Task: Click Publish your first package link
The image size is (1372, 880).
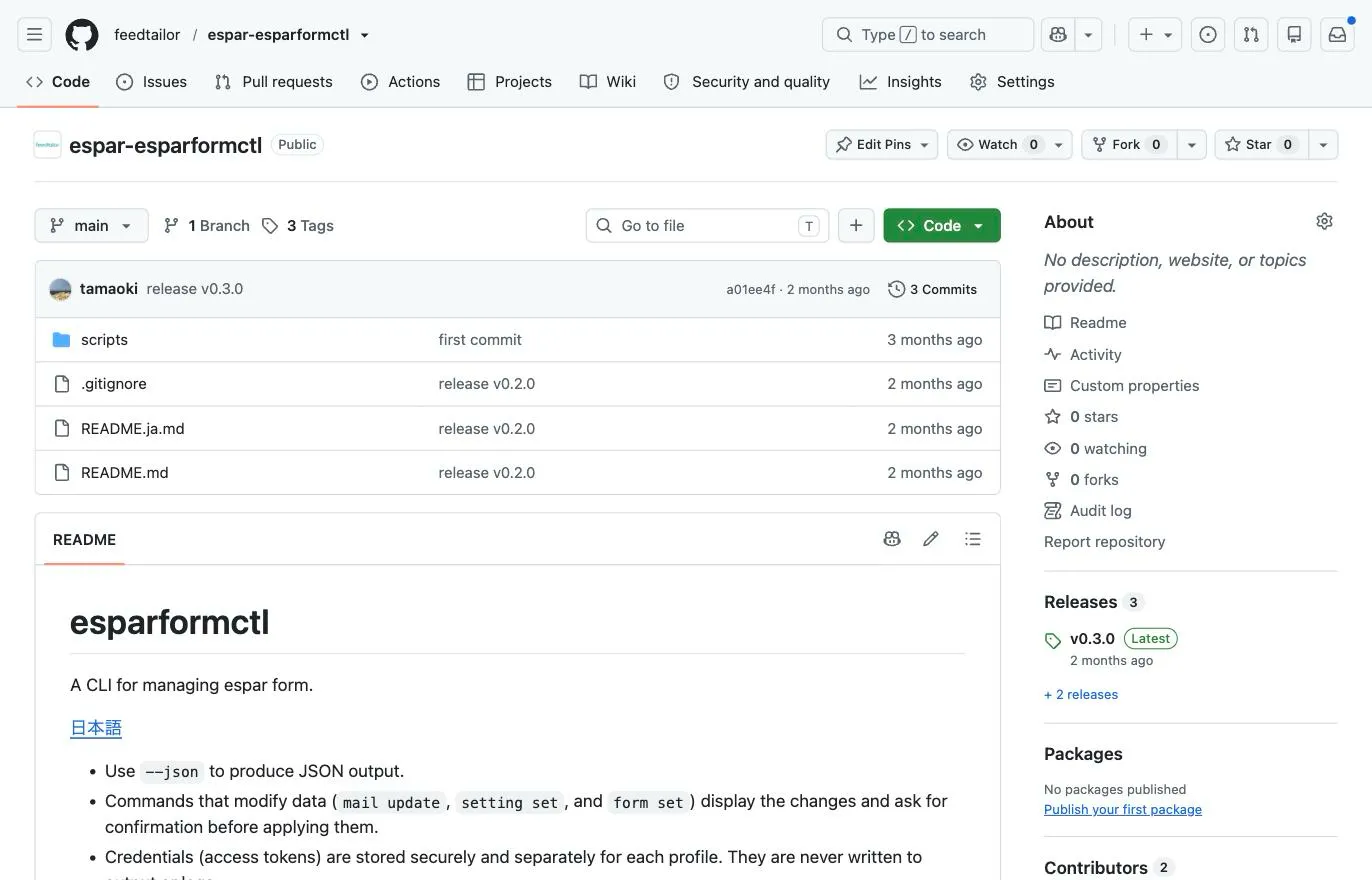Action: pyautogui.click(x=1123, y=809)
